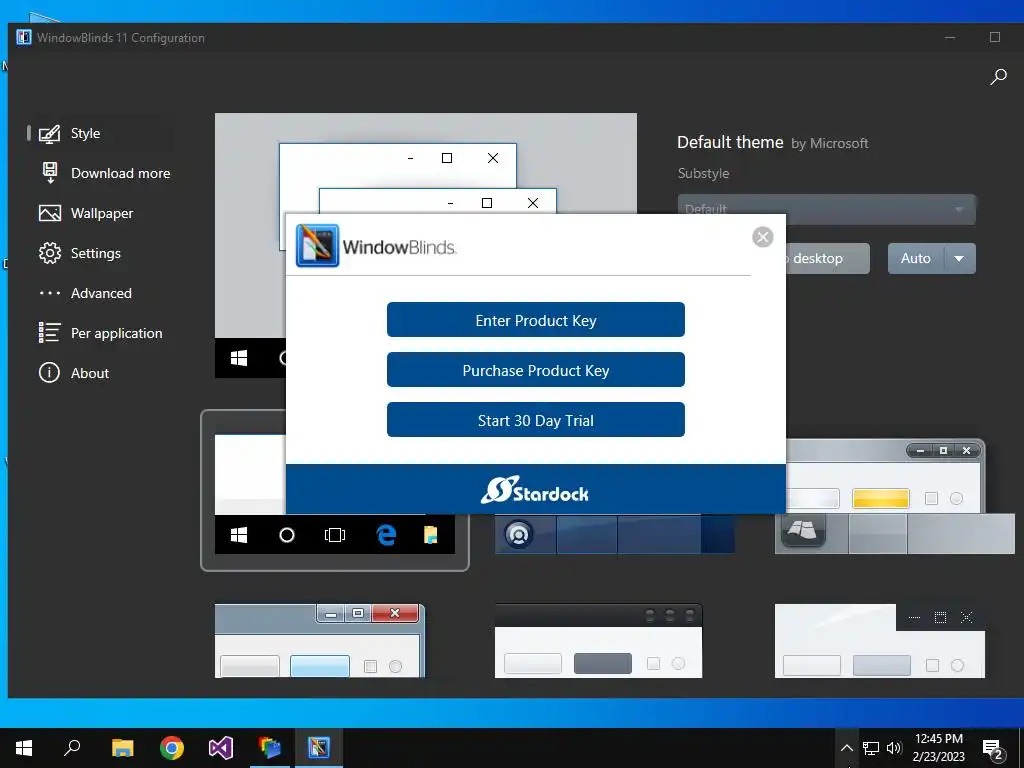Click the WindowBlinds taskbar icon

click(x=319, y=748)
